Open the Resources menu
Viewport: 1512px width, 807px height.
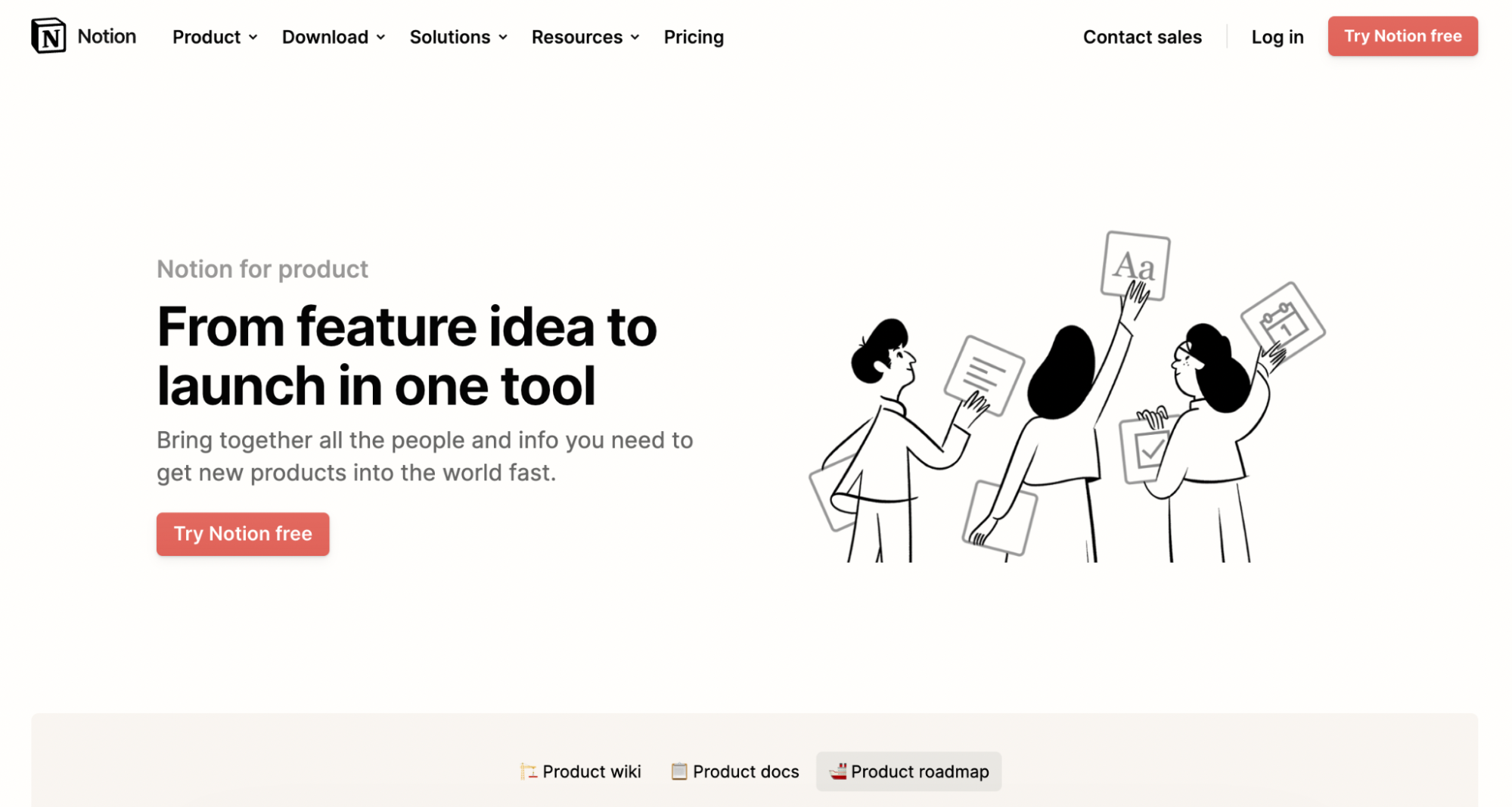[585, 37]
